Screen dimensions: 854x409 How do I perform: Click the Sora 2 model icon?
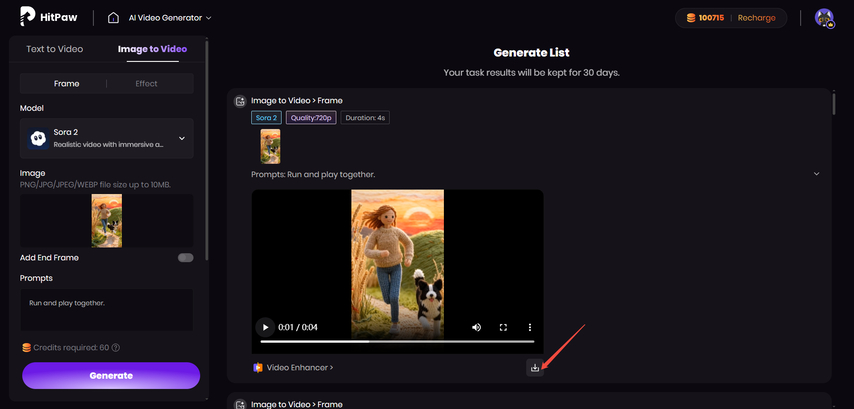(x=39, y=139)
